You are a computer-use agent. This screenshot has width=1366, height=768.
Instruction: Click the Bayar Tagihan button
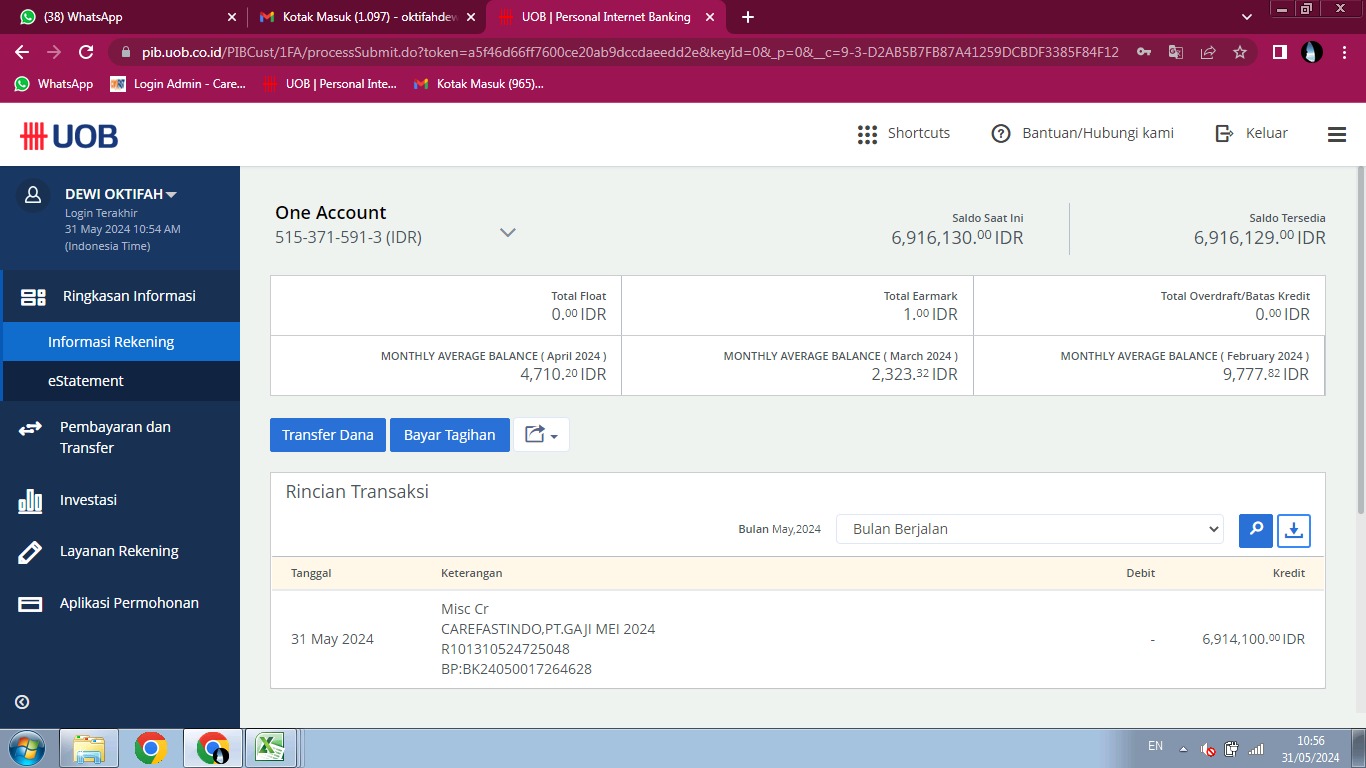pos(450,435)
